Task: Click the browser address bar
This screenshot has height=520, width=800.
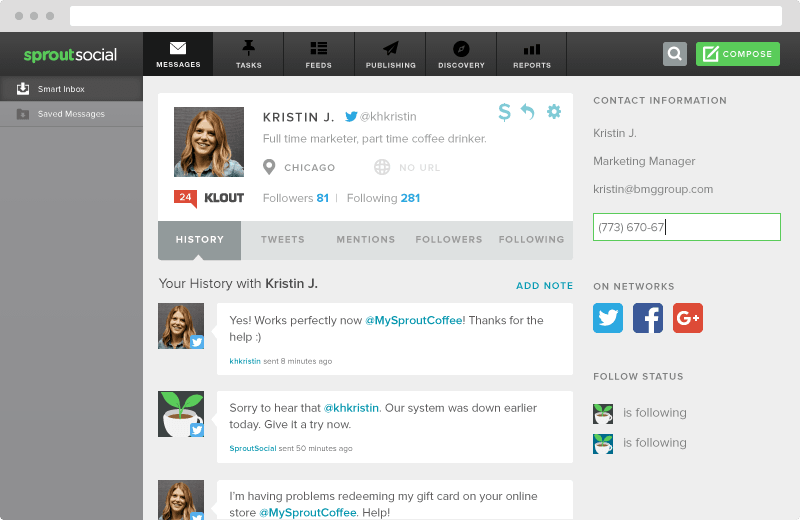Action: tap(426, 16)
